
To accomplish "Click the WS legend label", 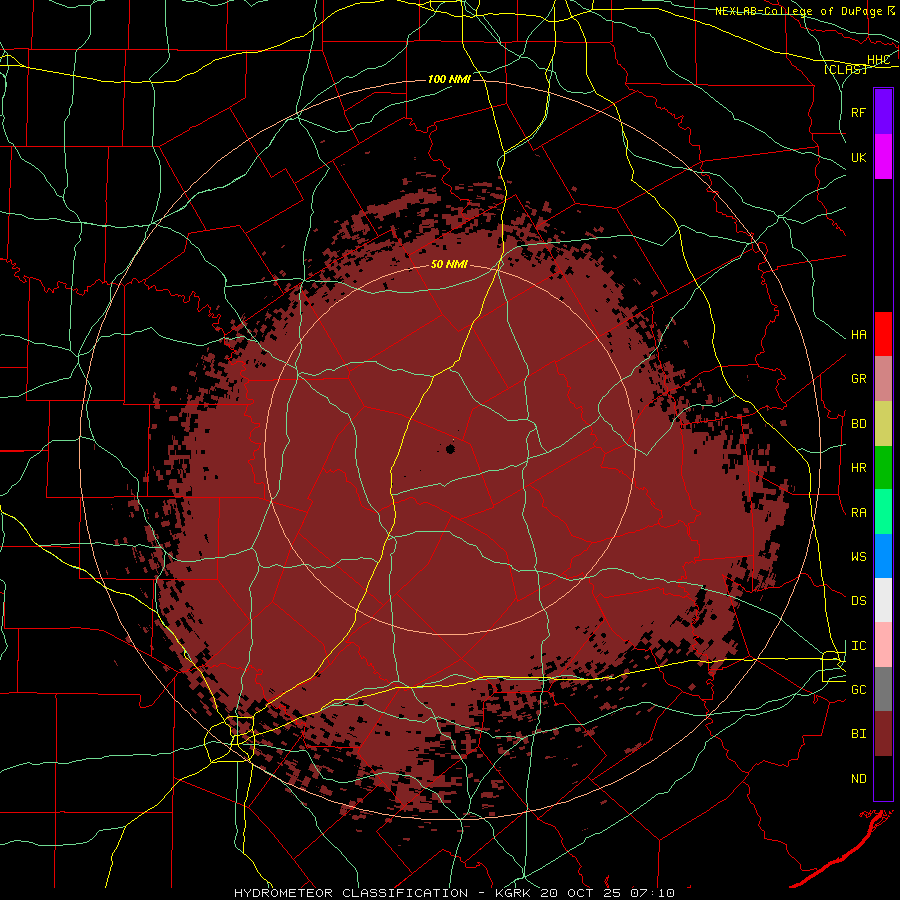I will click(858, 557).
